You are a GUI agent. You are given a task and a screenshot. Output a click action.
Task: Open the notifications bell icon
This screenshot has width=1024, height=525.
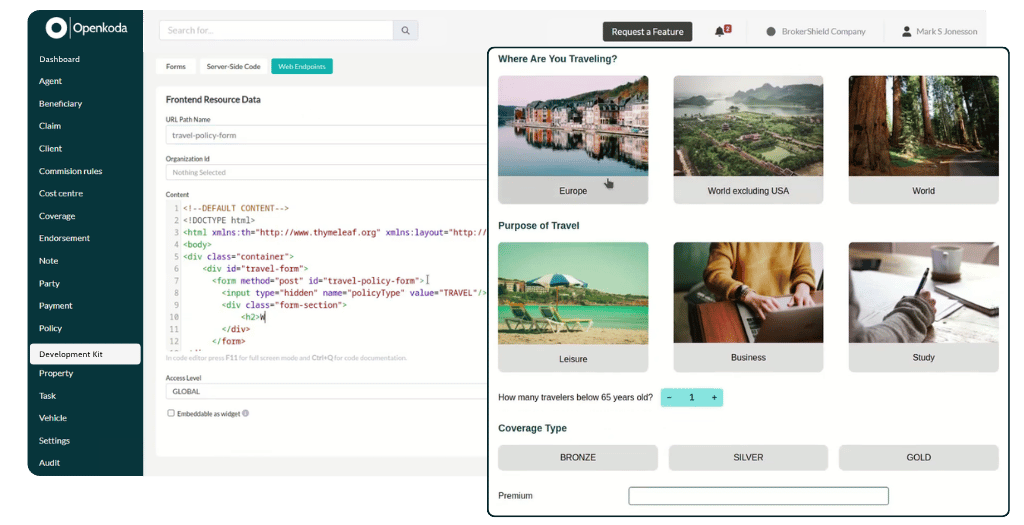click(x=719, y=32)
